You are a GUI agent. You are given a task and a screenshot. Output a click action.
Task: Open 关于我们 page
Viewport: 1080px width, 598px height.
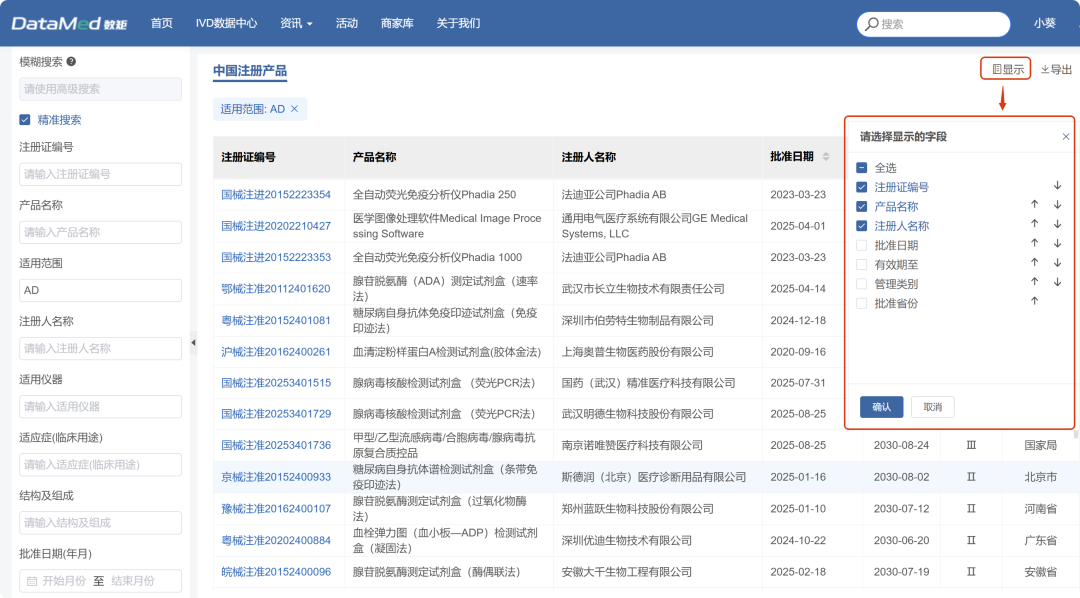click(x=458, y=23)
